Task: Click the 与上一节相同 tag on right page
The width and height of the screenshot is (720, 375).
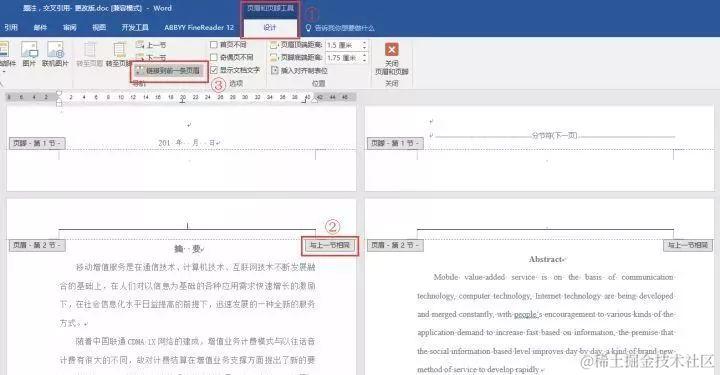Action: pyautogui.click(x=687, y=246)
